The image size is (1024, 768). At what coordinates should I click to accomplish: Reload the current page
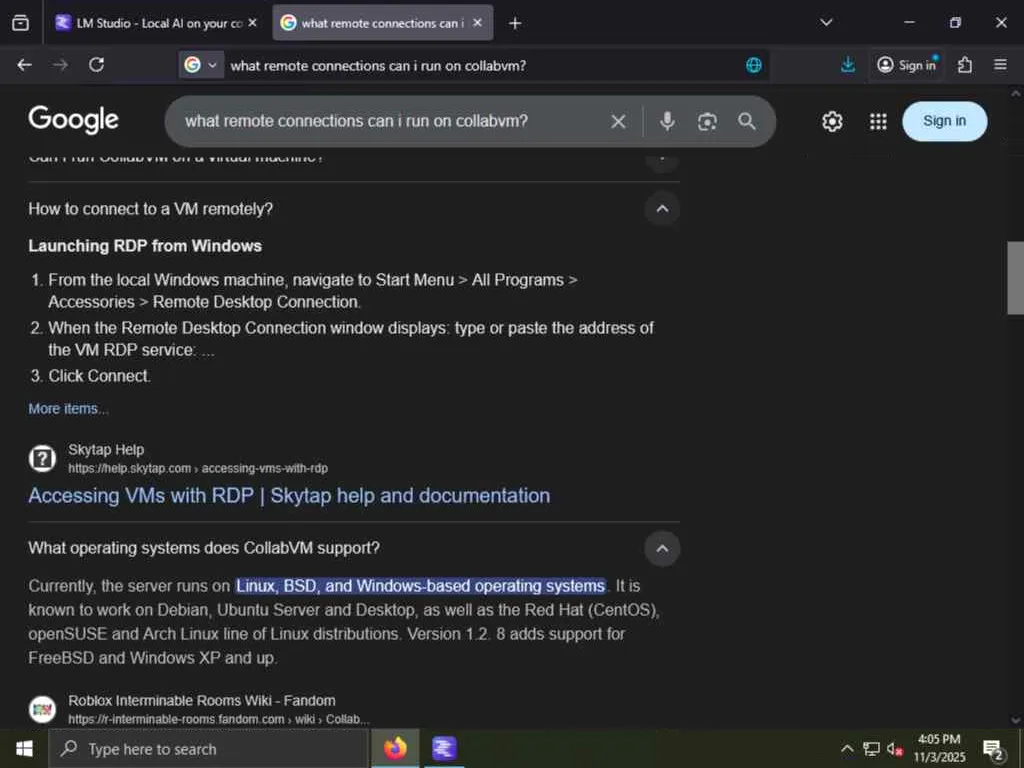tap(97, 65)
